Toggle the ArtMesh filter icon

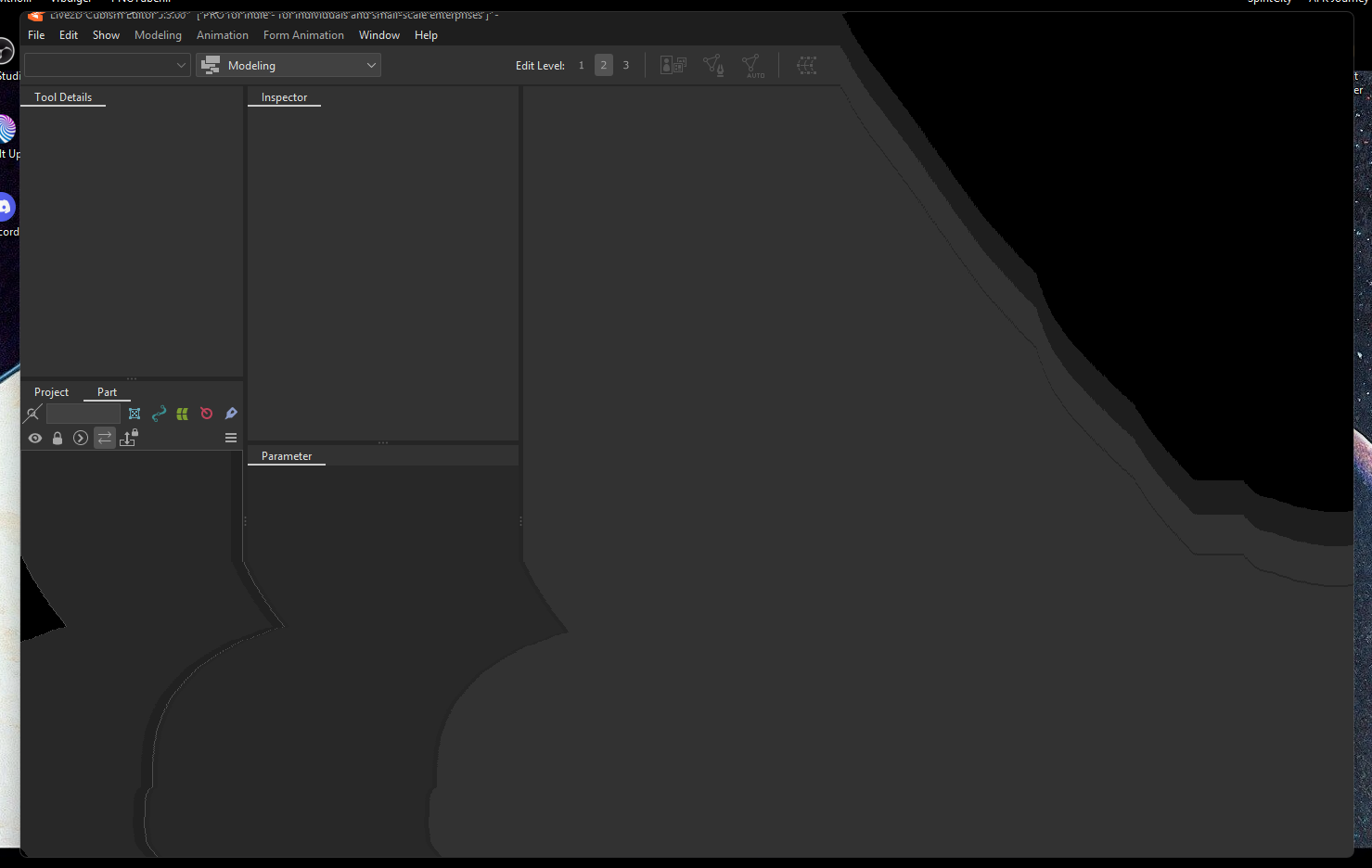135,414
